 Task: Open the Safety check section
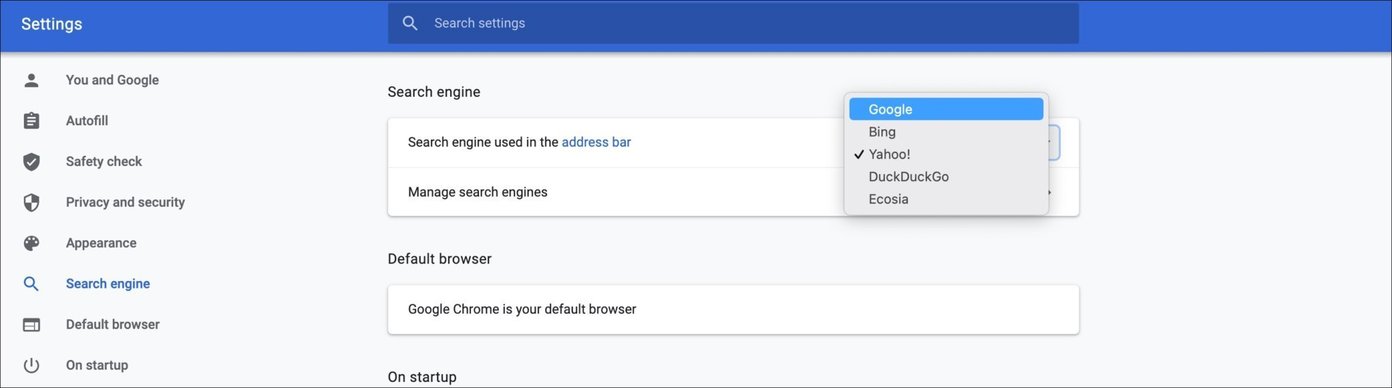(104, 161)
